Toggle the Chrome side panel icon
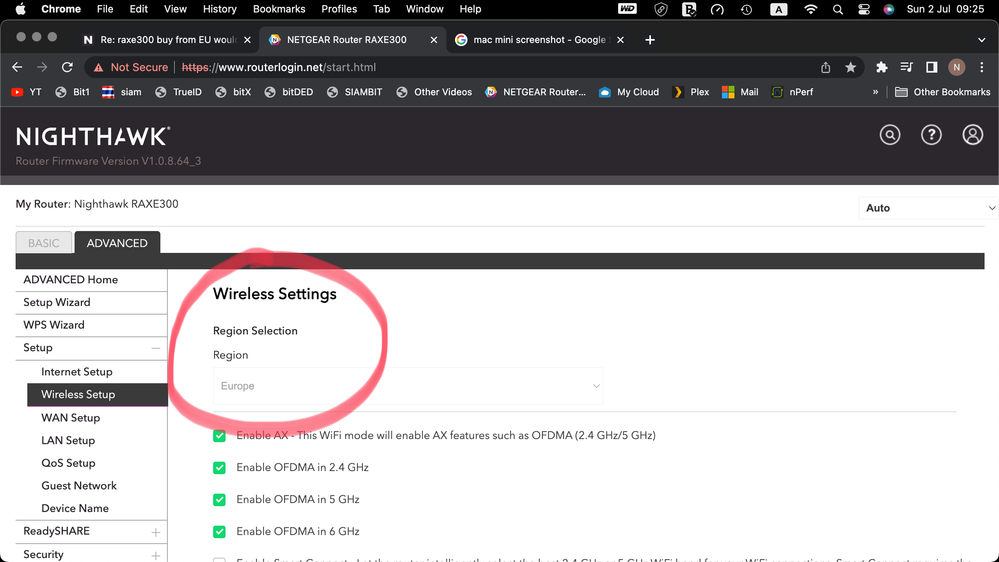999x562 pixels. (931, 67)
